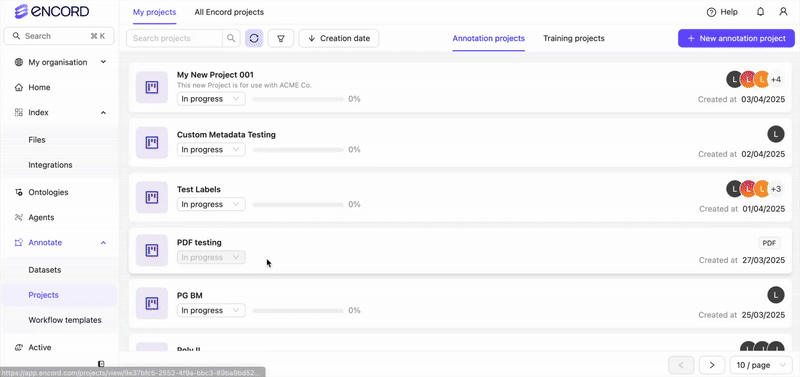Open the PDF testing project title
The height and width of the screenshot is (377, 800).
click(199, 243)
